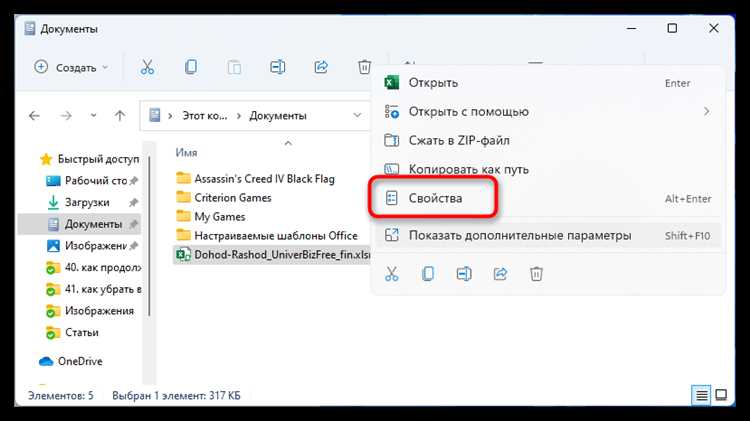Open the Создать new item button
Viewport: 750px width, 421px height.
[x=71, y=67]
